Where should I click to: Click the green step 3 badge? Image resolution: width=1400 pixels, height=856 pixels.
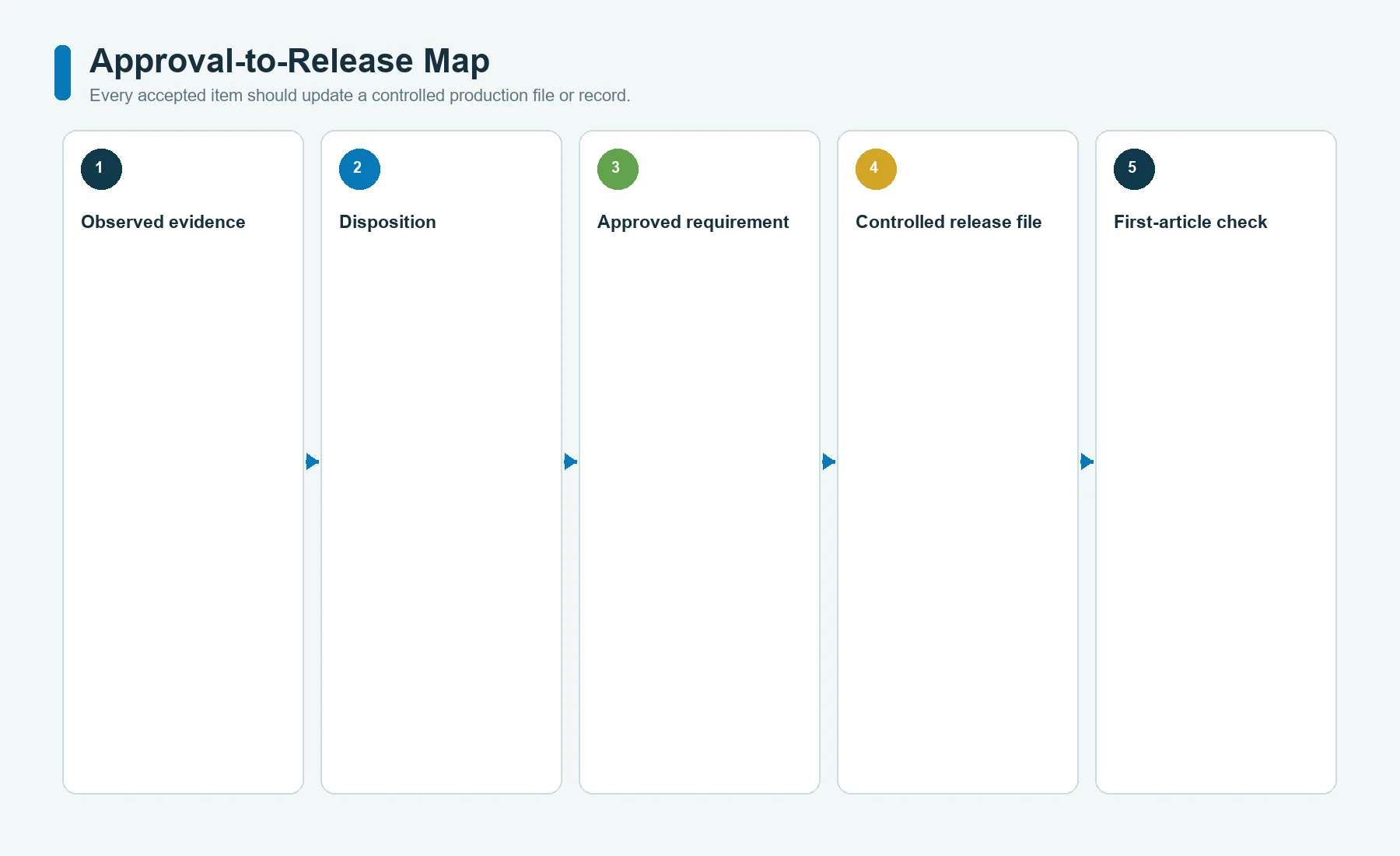tap(618, 169)
